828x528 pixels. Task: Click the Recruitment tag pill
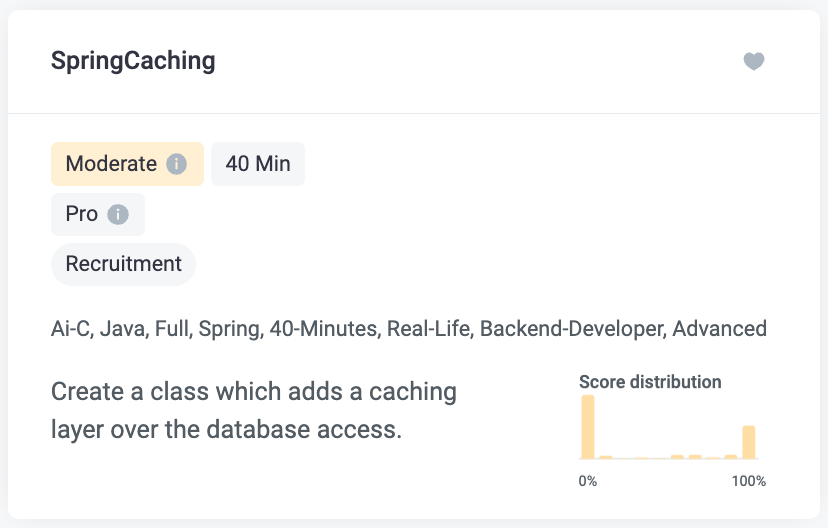click(123, 264)
